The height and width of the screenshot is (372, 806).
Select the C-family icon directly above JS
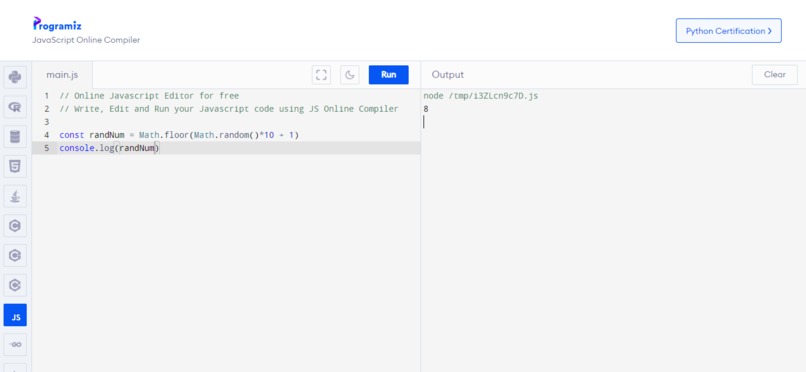(15, 285)
